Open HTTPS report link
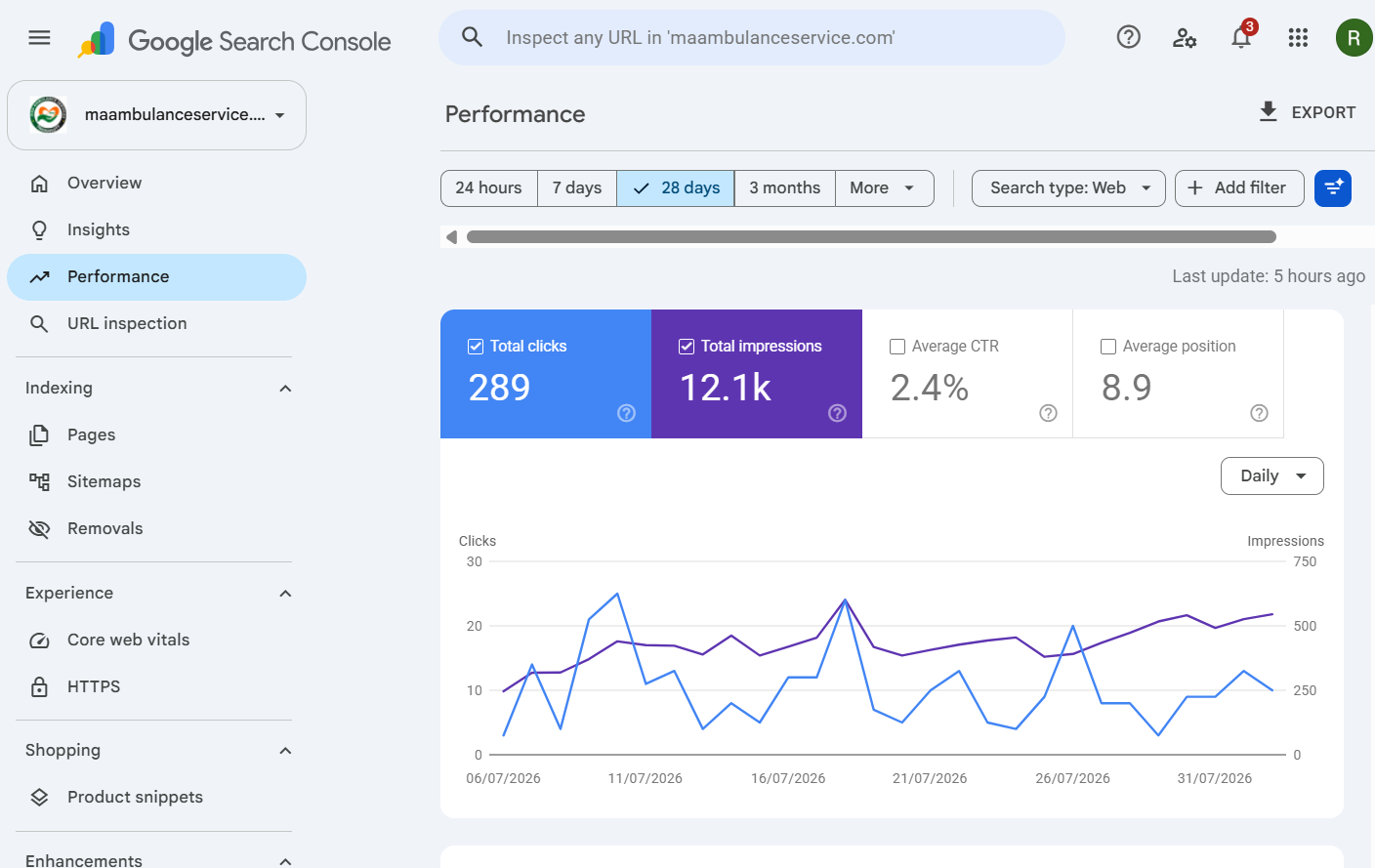The image size is (1375, 868). [x=156, y=686]
